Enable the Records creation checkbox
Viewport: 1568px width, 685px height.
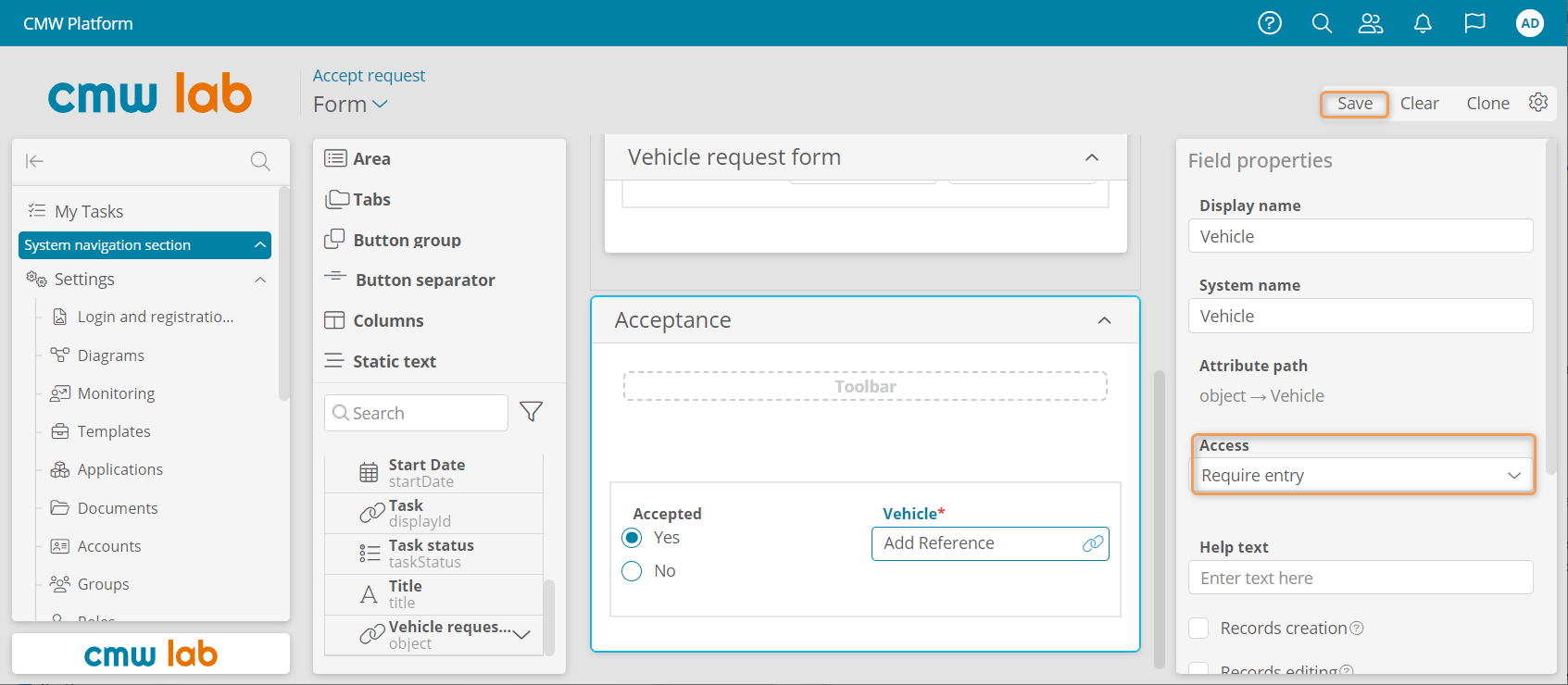pyautogui.click(x=1198, y=629)
